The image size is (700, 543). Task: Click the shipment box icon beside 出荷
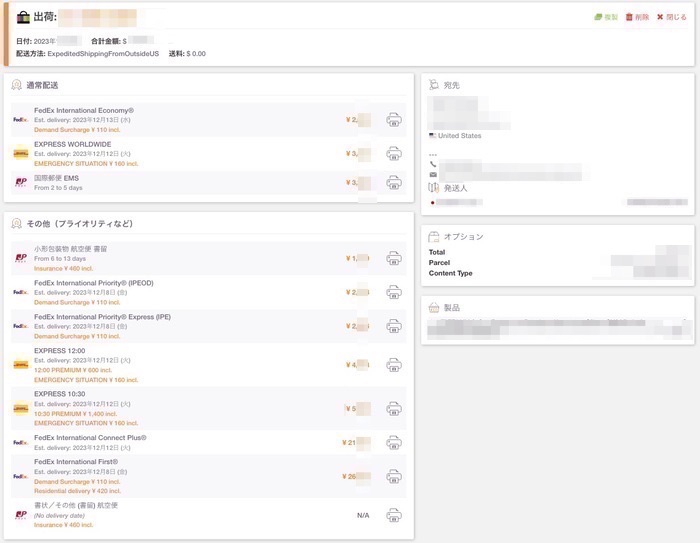(x=23, y=17)
